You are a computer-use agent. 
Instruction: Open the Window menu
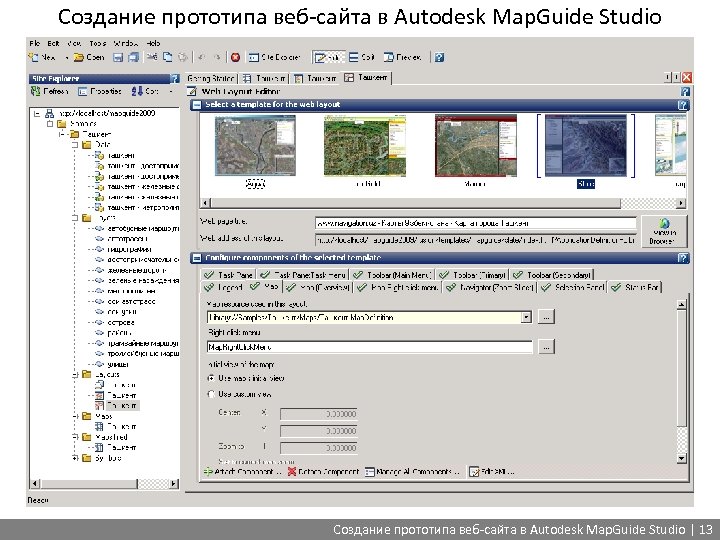coord(126,43)
